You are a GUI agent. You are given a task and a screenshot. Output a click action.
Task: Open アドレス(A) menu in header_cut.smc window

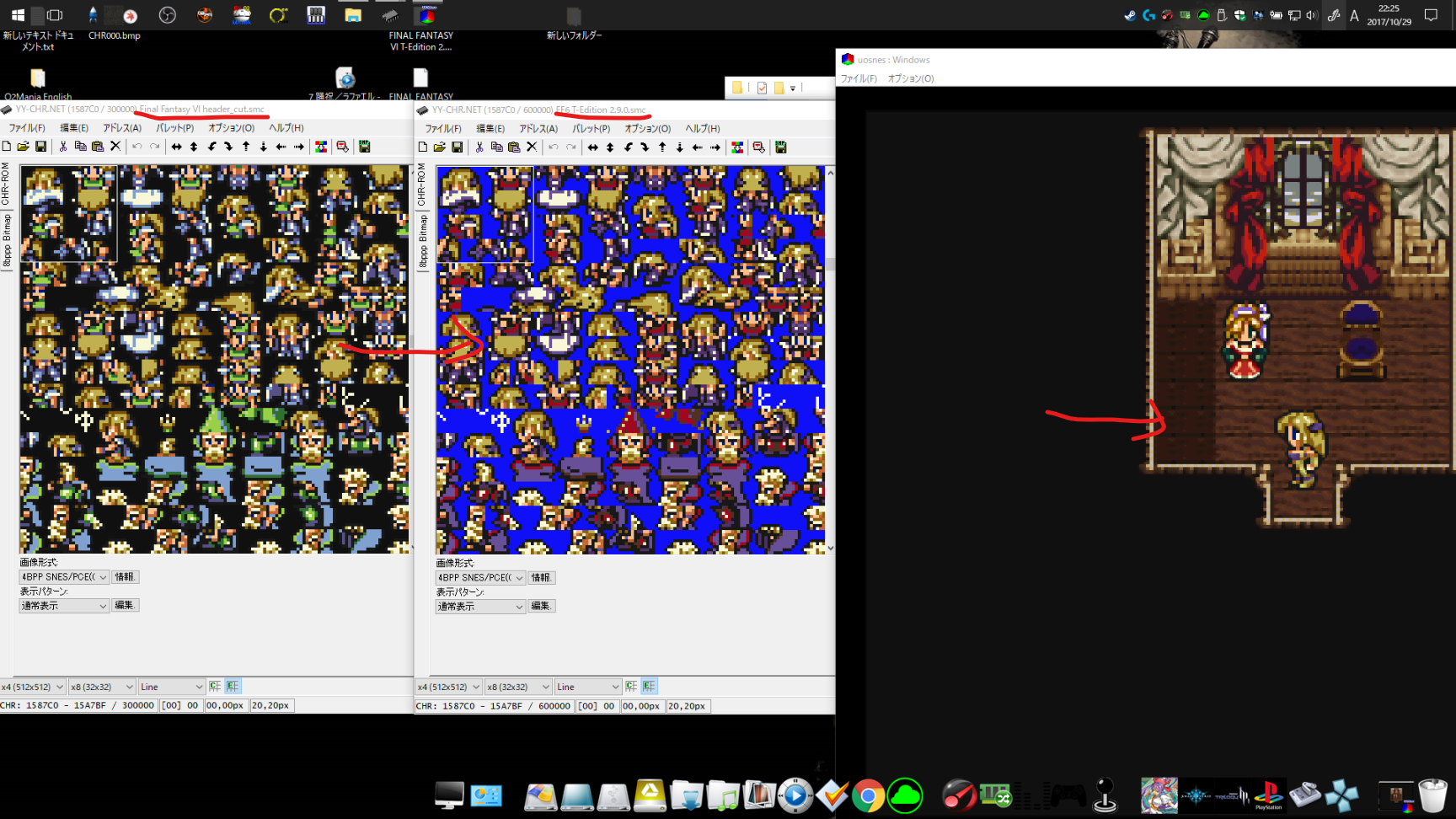(122, 128)
